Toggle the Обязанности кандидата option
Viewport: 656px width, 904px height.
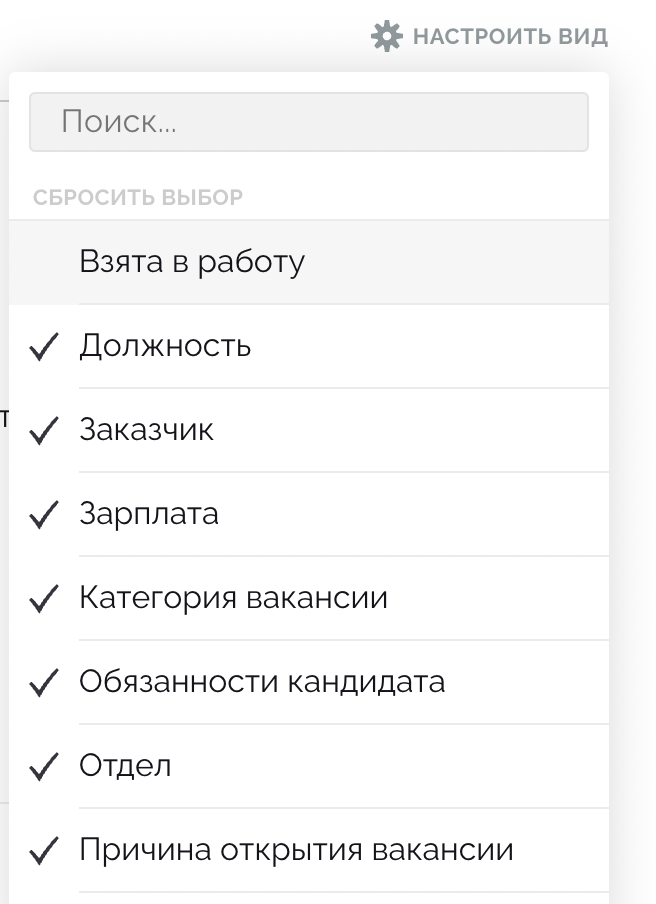pos(309,682)
